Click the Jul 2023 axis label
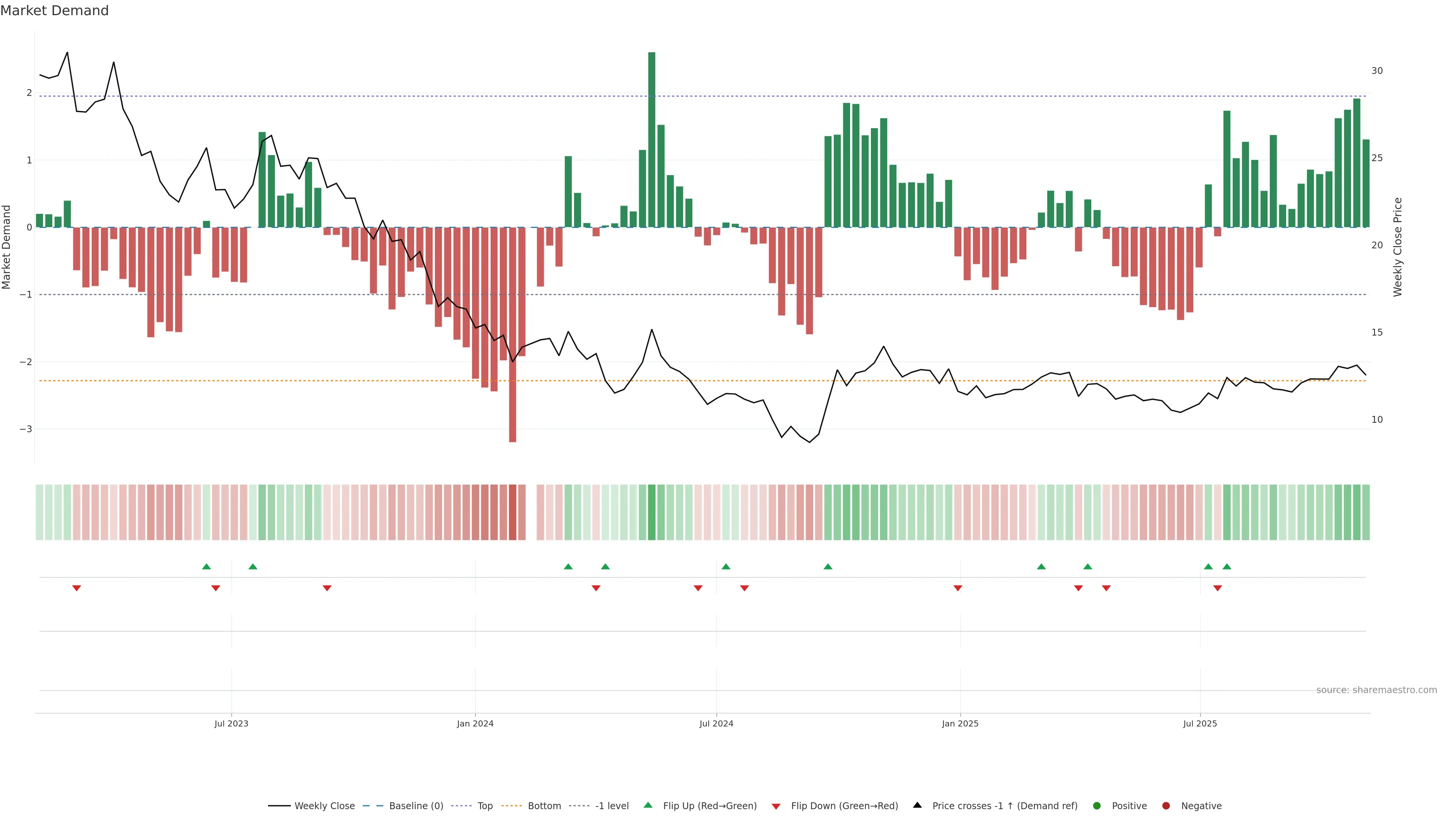This screenshot has height=819, width=1456. 231,723
